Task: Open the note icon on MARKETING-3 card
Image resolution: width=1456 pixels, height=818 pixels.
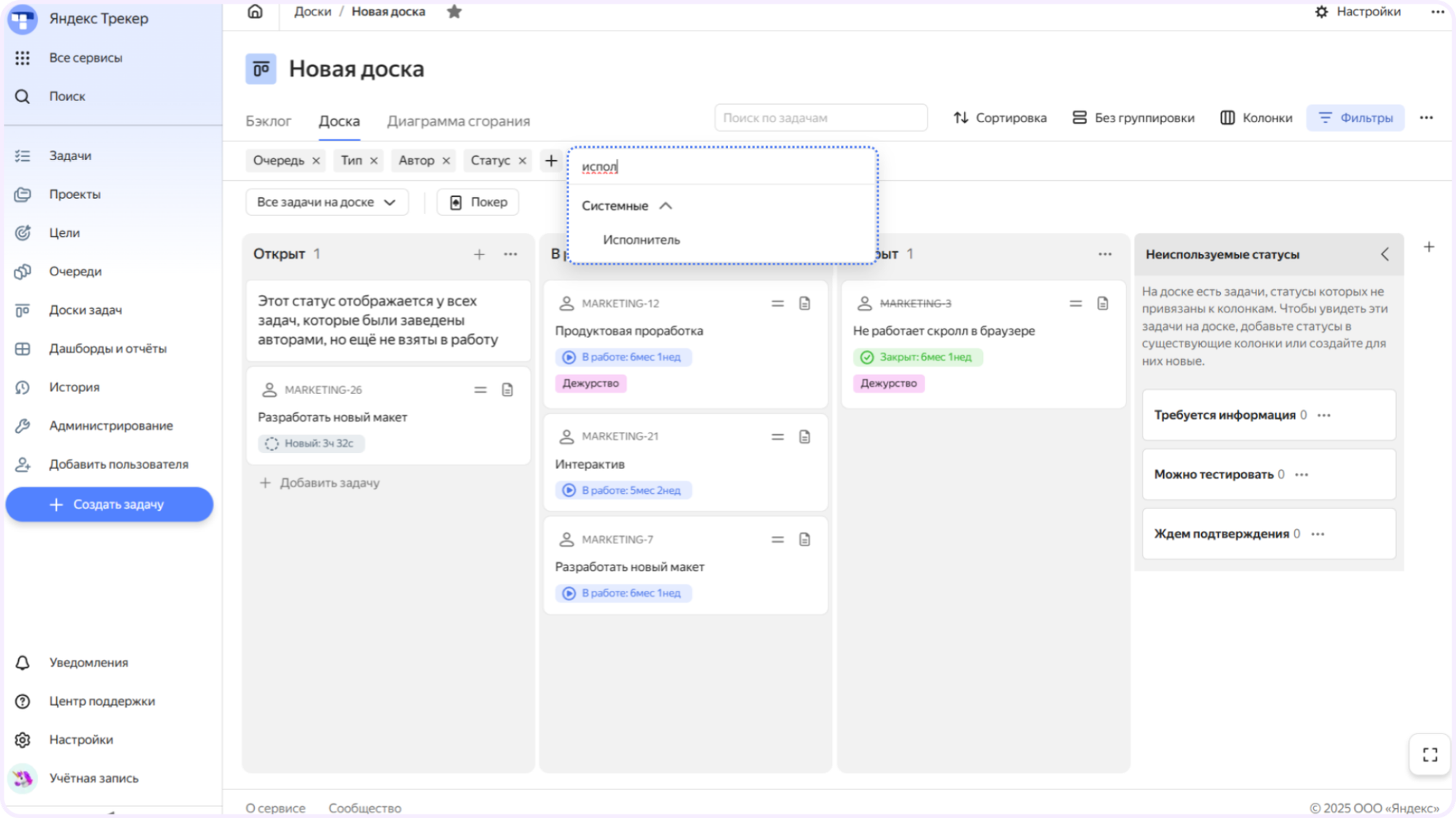Action: tap(1103, 303)
